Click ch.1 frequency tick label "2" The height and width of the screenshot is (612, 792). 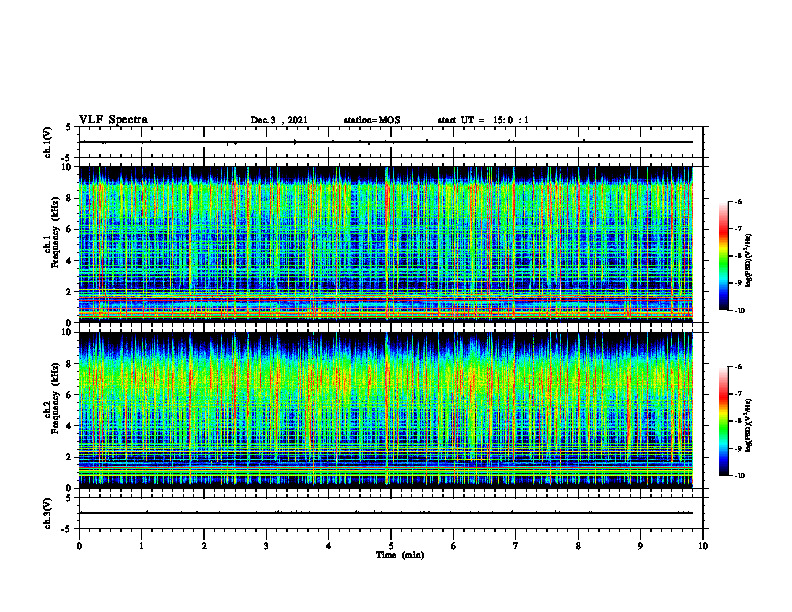[69, 292]
